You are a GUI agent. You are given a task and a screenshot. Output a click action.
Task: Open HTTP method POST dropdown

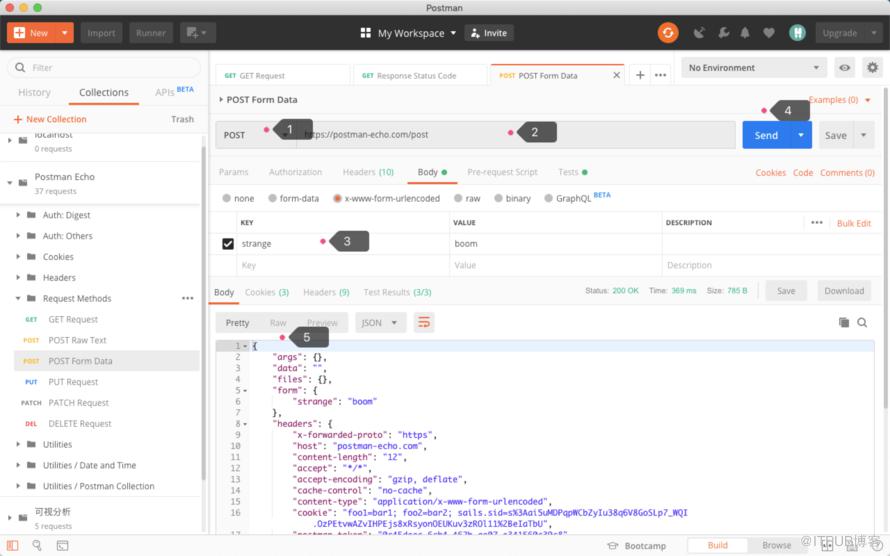point(255,135)
